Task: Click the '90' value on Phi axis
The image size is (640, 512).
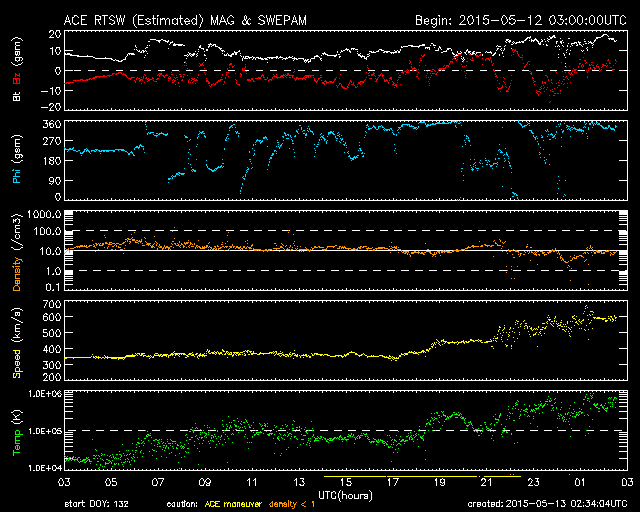Action: [55, 180]
